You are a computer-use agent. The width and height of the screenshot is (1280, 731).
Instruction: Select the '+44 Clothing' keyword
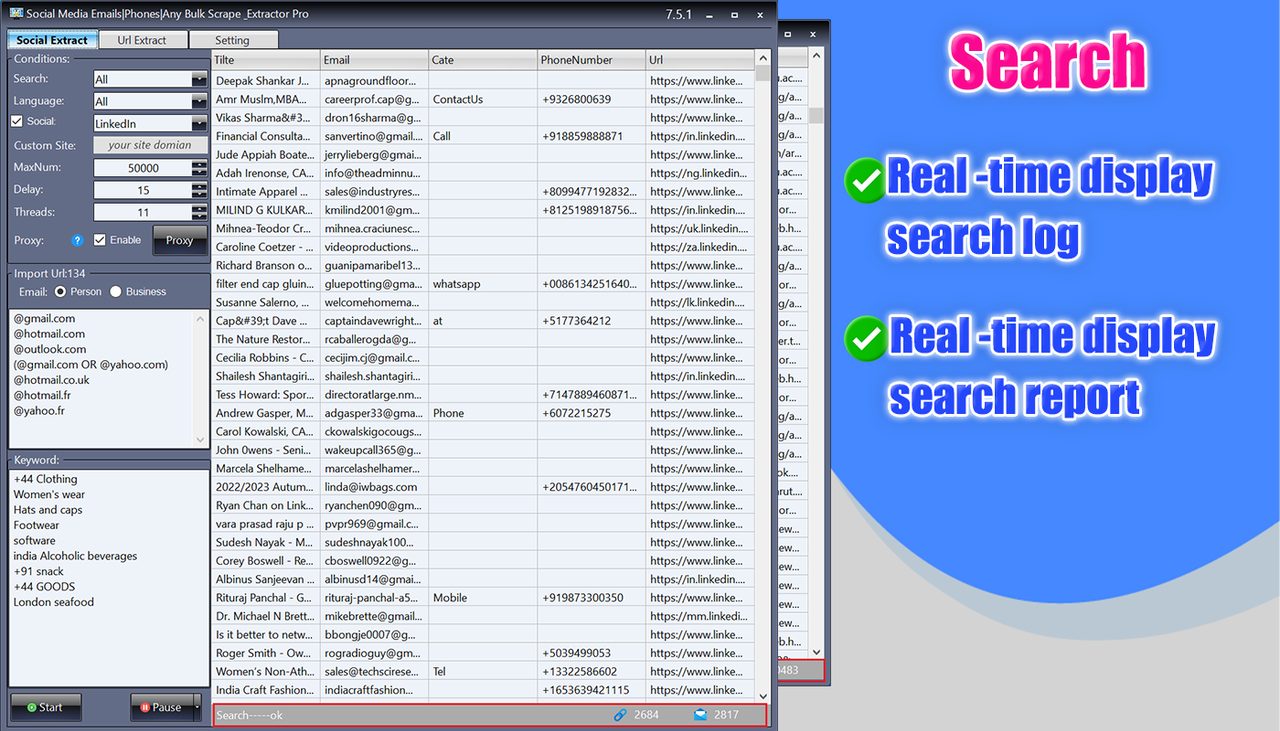tap(45, 479)
